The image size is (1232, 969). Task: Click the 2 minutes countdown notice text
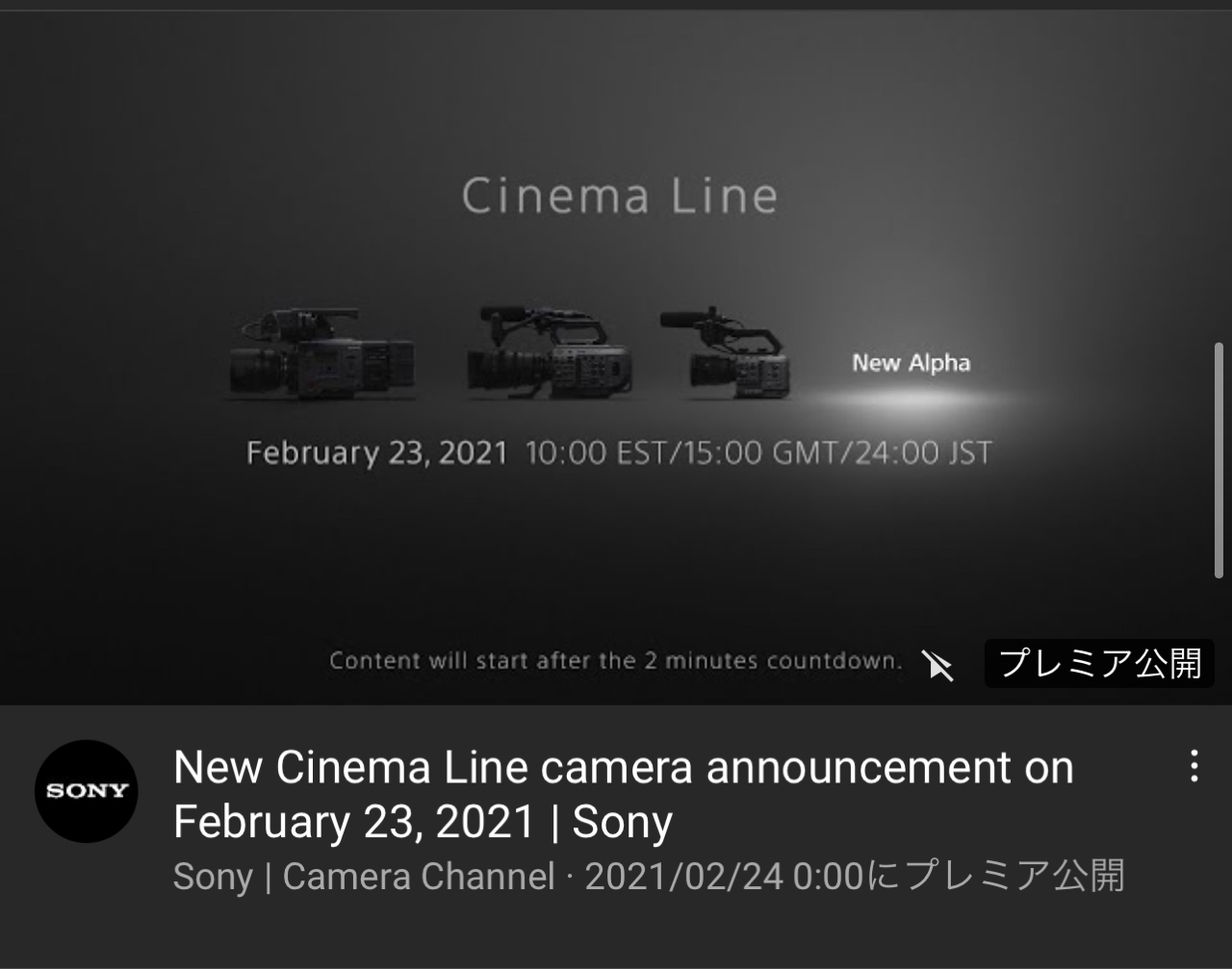coord(616,661)
